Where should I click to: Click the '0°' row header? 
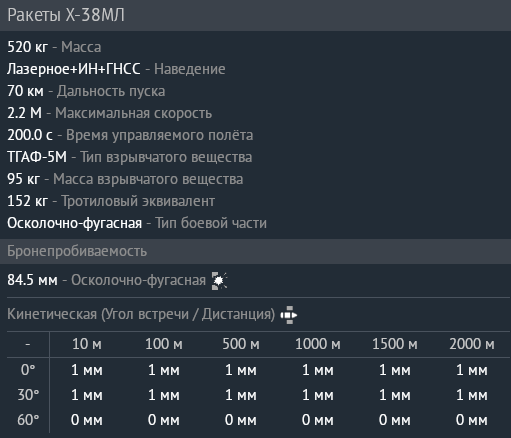[x=28, y=370]
